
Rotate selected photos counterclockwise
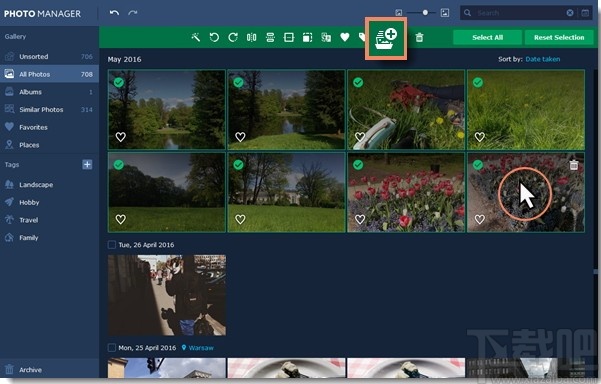214,37
